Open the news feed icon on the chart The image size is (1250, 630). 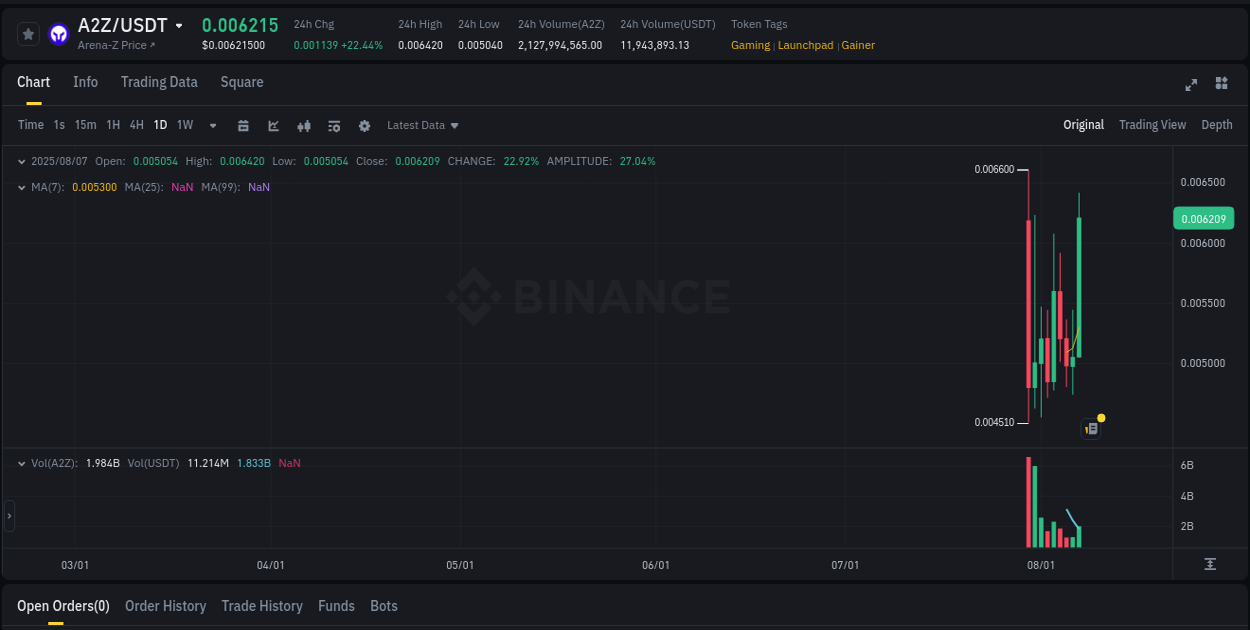point(1091,427)
